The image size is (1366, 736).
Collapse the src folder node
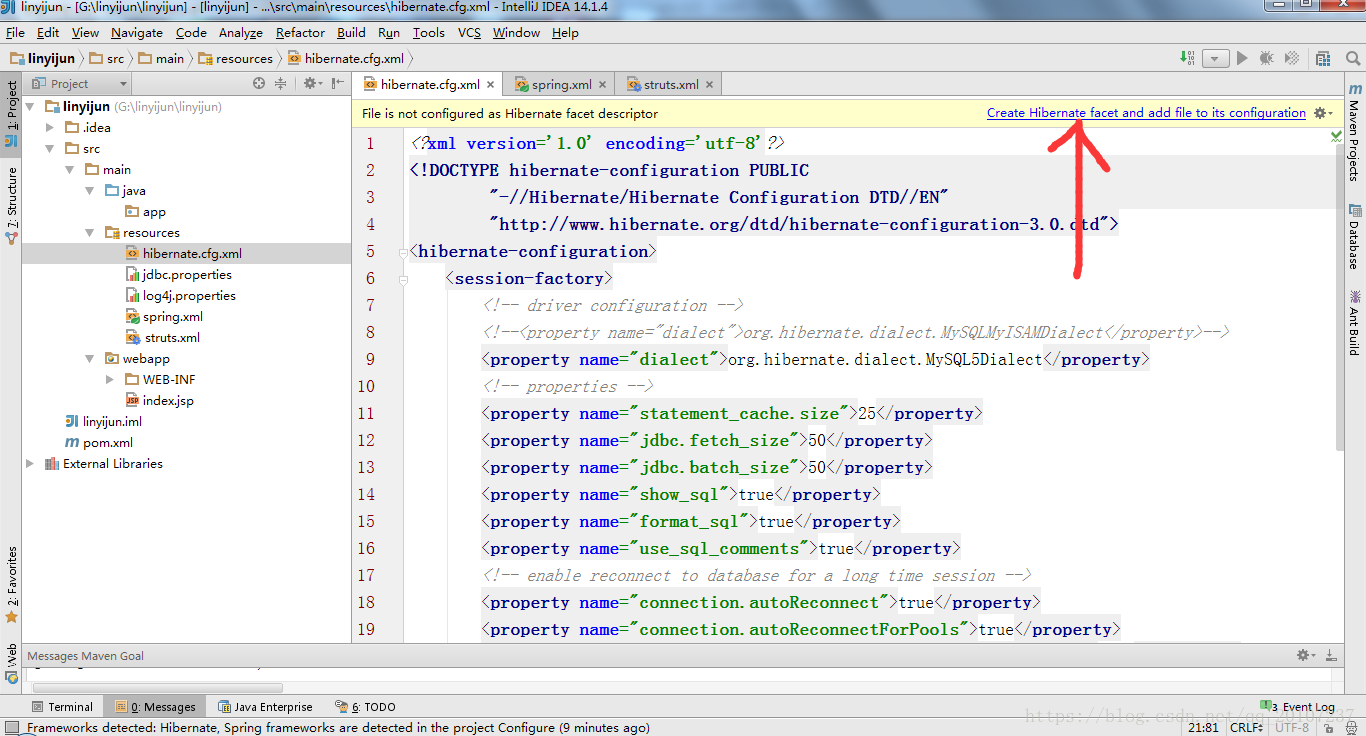tap(50, 148)
